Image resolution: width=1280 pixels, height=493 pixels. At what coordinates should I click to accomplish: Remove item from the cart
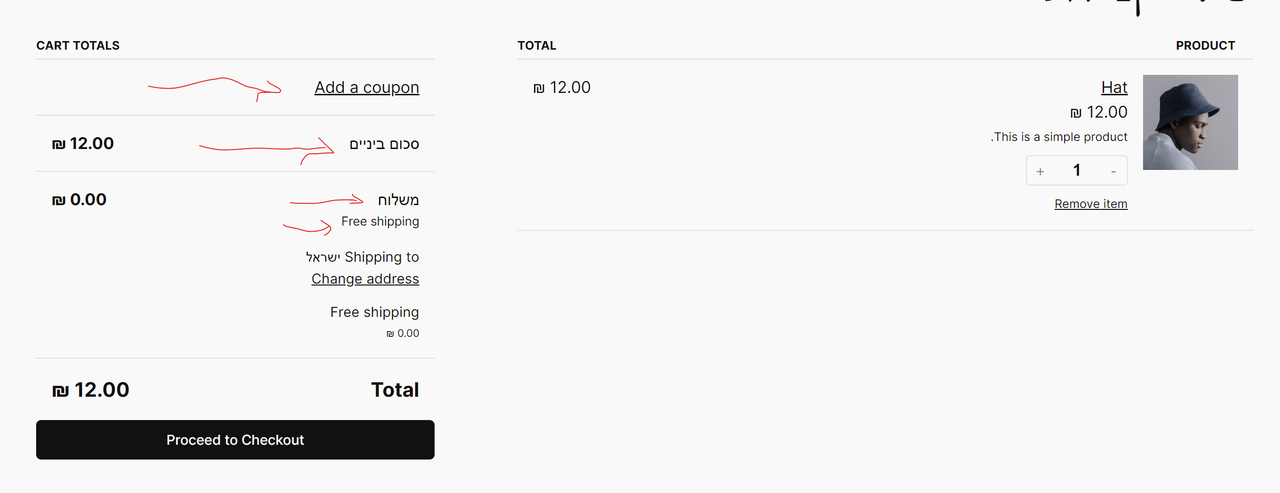pos(1091,204)
